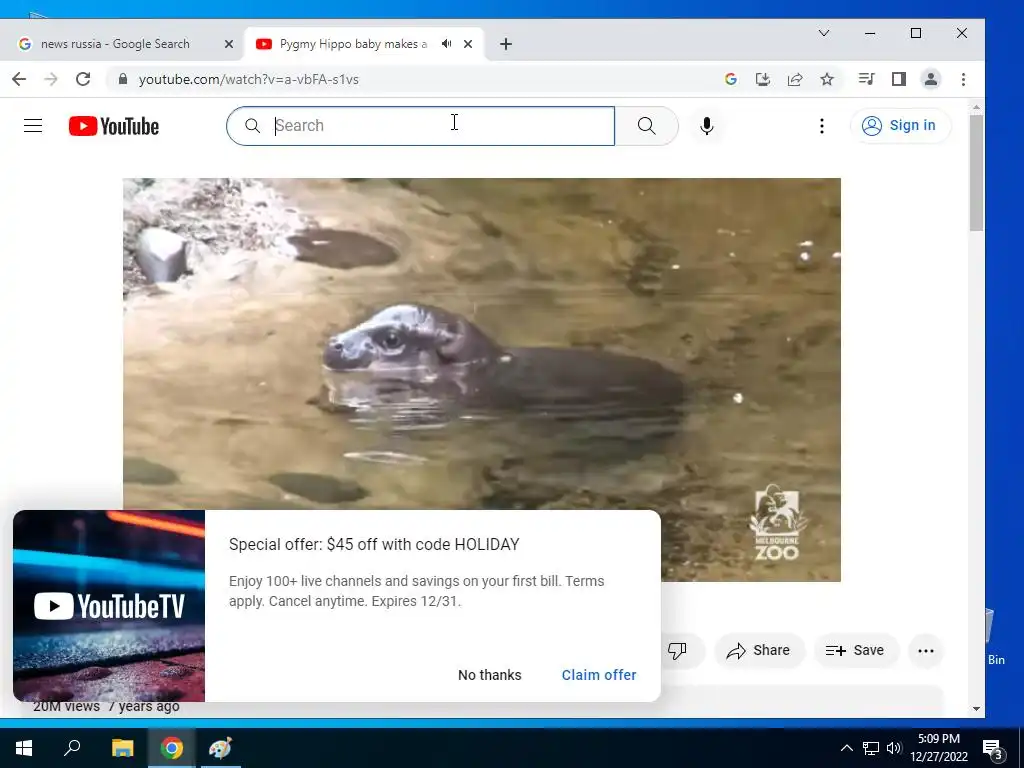Reload the YouTube page
Viewport: 1024px width, 768px height.
click(83, 79)
